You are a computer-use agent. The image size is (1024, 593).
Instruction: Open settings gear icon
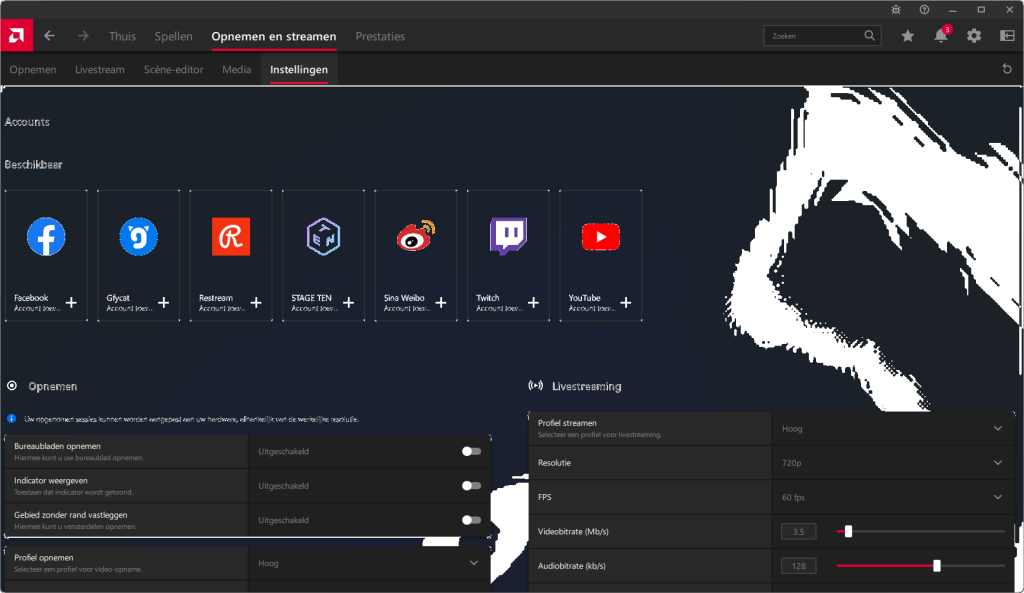click(974, 36)
